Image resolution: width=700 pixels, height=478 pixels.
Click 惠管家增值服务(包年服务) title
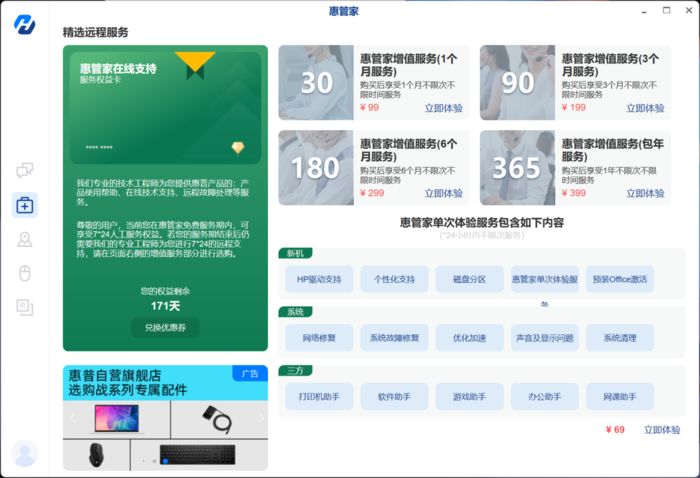612,150
